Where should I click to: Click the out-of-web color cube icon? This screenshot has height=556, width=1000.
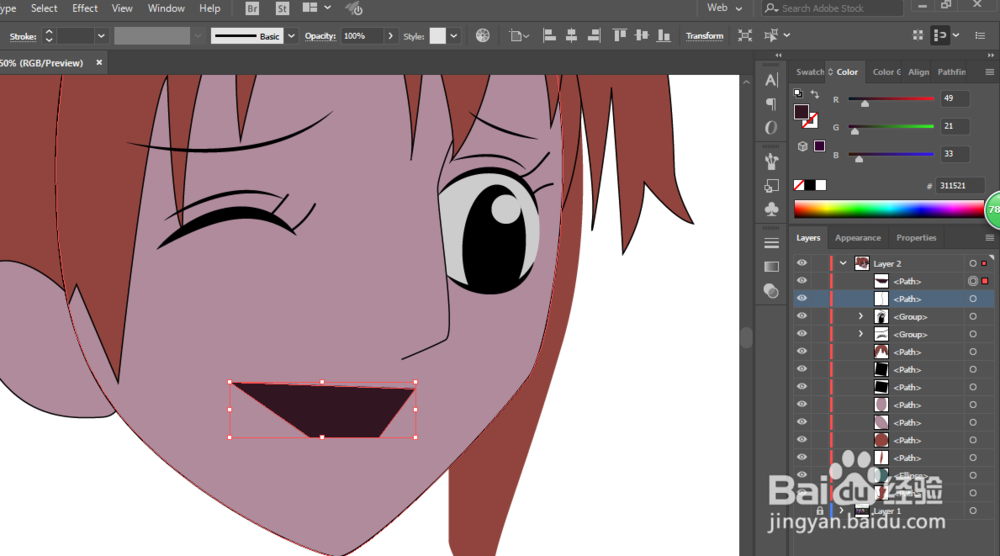click(x=802, y=146)
